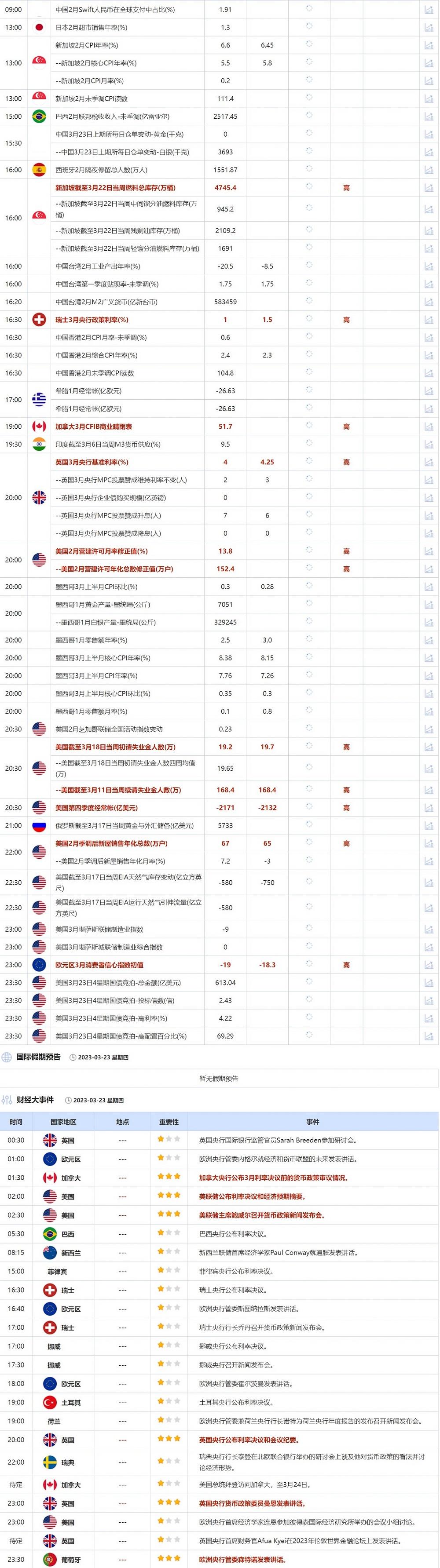
Task: Click India flag beside 印度M3货币供应
Action: tap(39, 445)
